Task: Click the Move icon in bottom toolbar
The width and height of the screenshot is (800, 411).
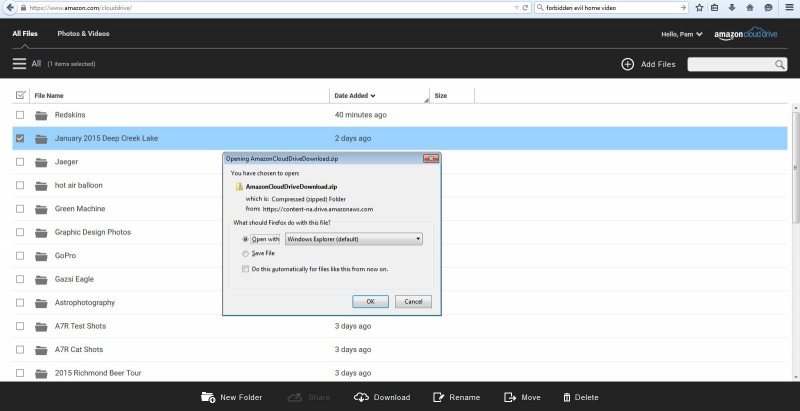Action: coord(510,397)
